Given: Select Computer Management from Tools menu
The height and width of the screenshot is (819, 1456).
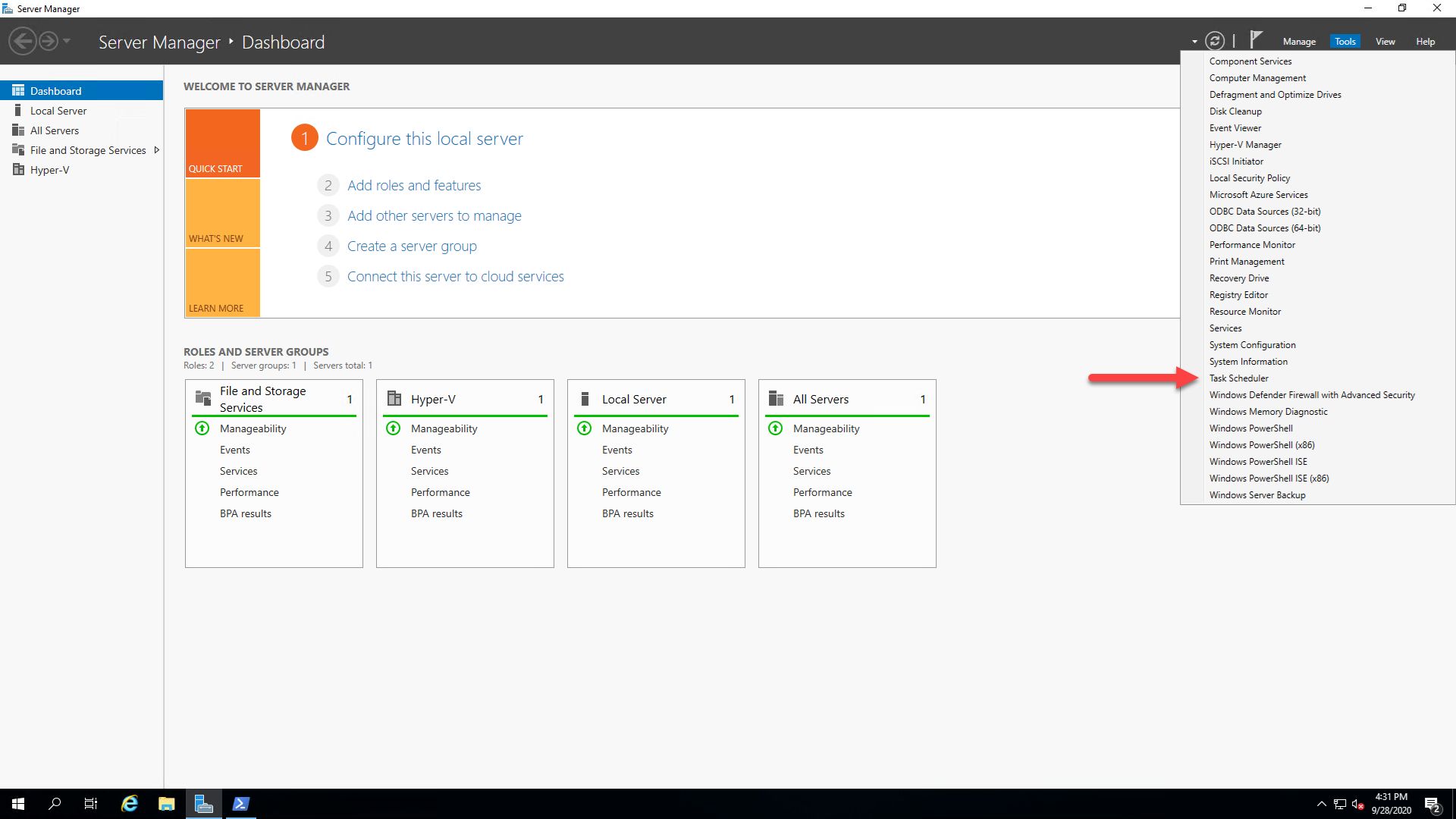Looking at the screenshot, I should pos(1318,78).
